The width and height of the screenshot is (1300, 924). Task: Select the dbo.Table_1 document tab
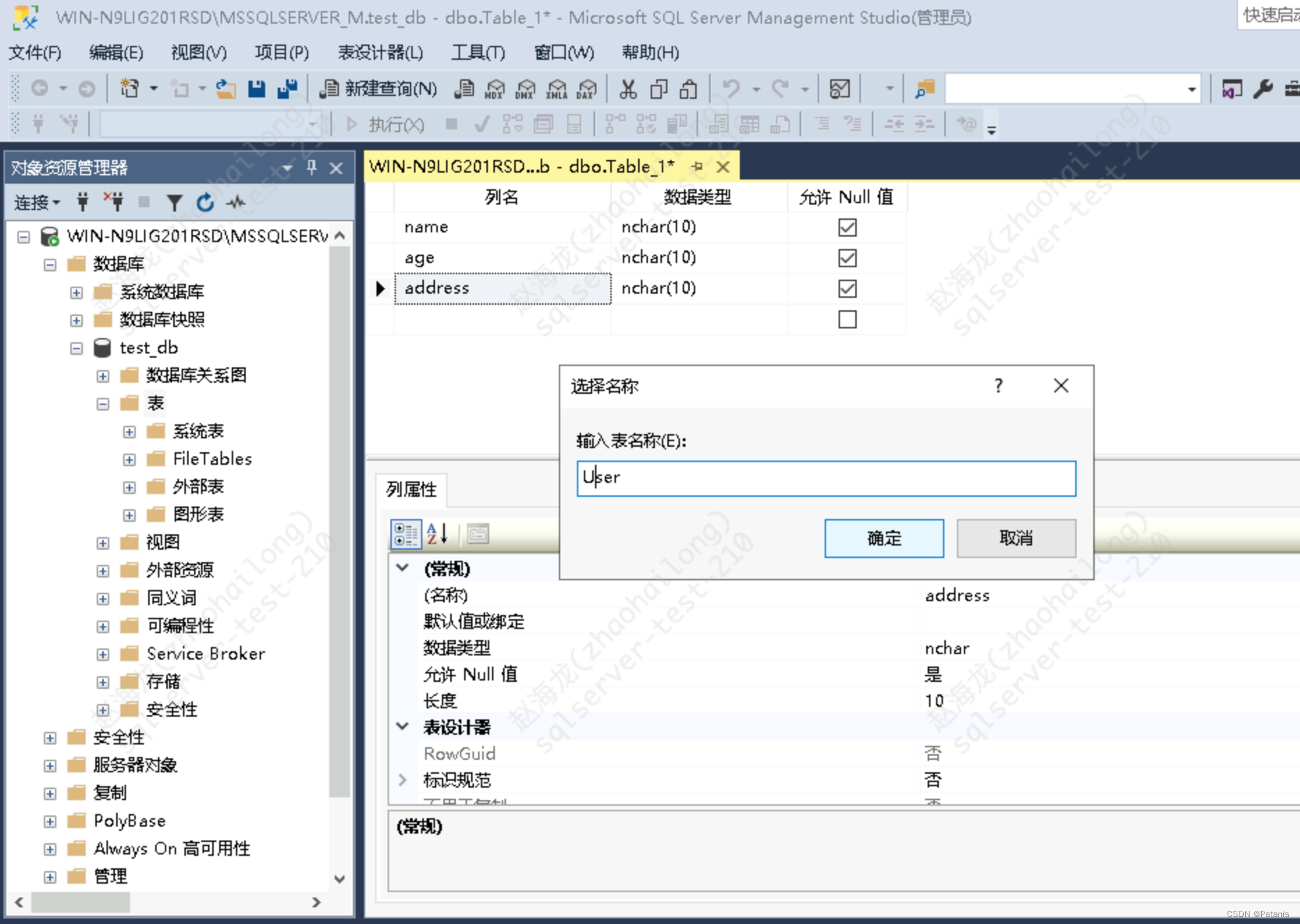point(521,166)
